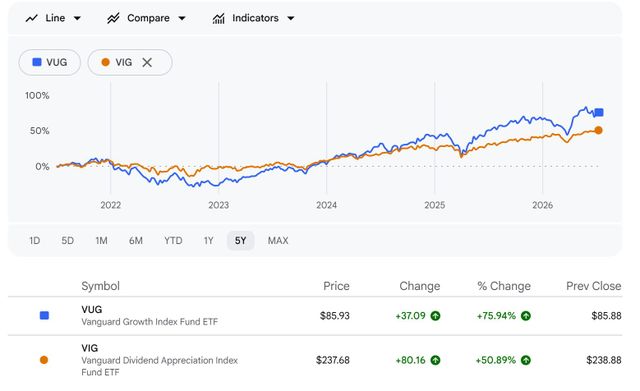Click the green up-arrow beside +75.94%
The height and width of the screenshot is (391, 640).
[x=526, y=316]
